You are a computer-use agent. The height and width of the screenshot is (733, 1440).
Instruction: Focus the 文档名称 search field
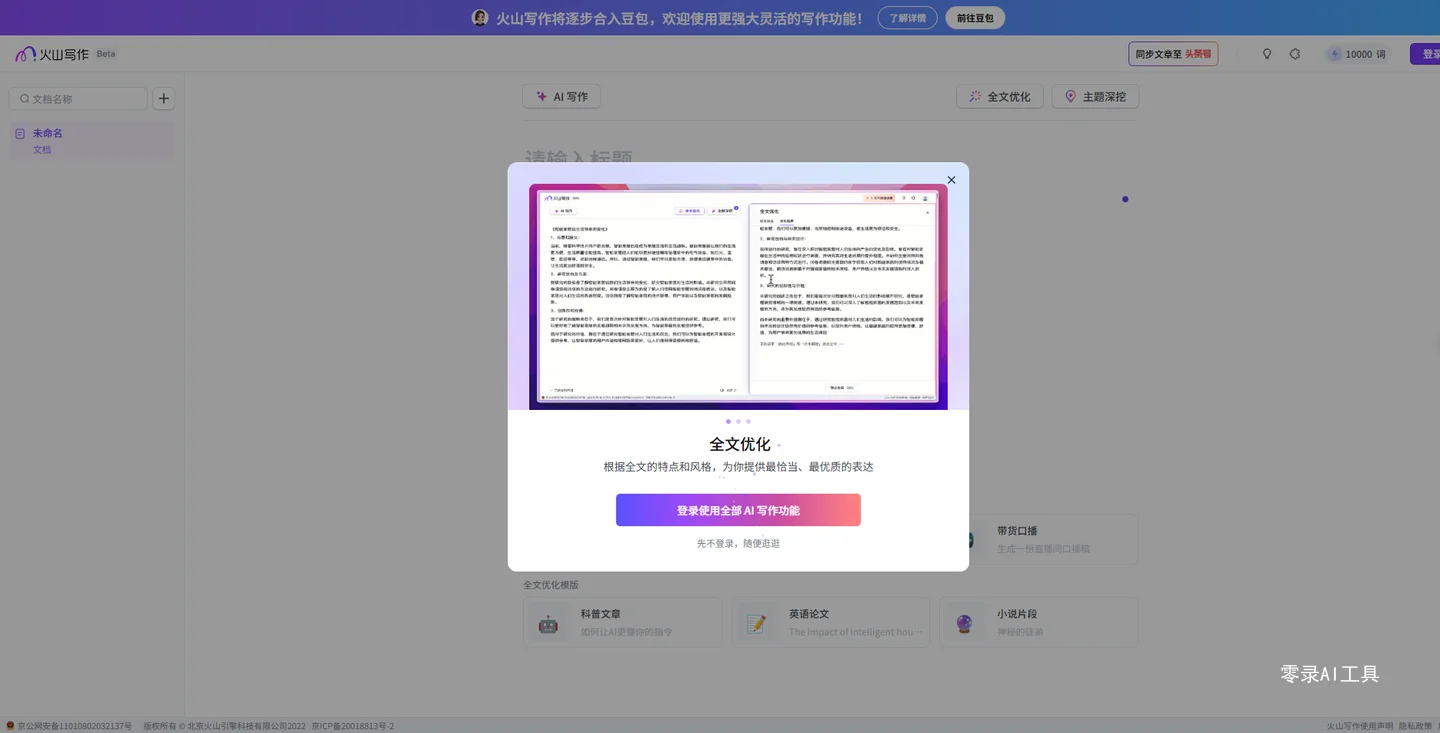78,99
